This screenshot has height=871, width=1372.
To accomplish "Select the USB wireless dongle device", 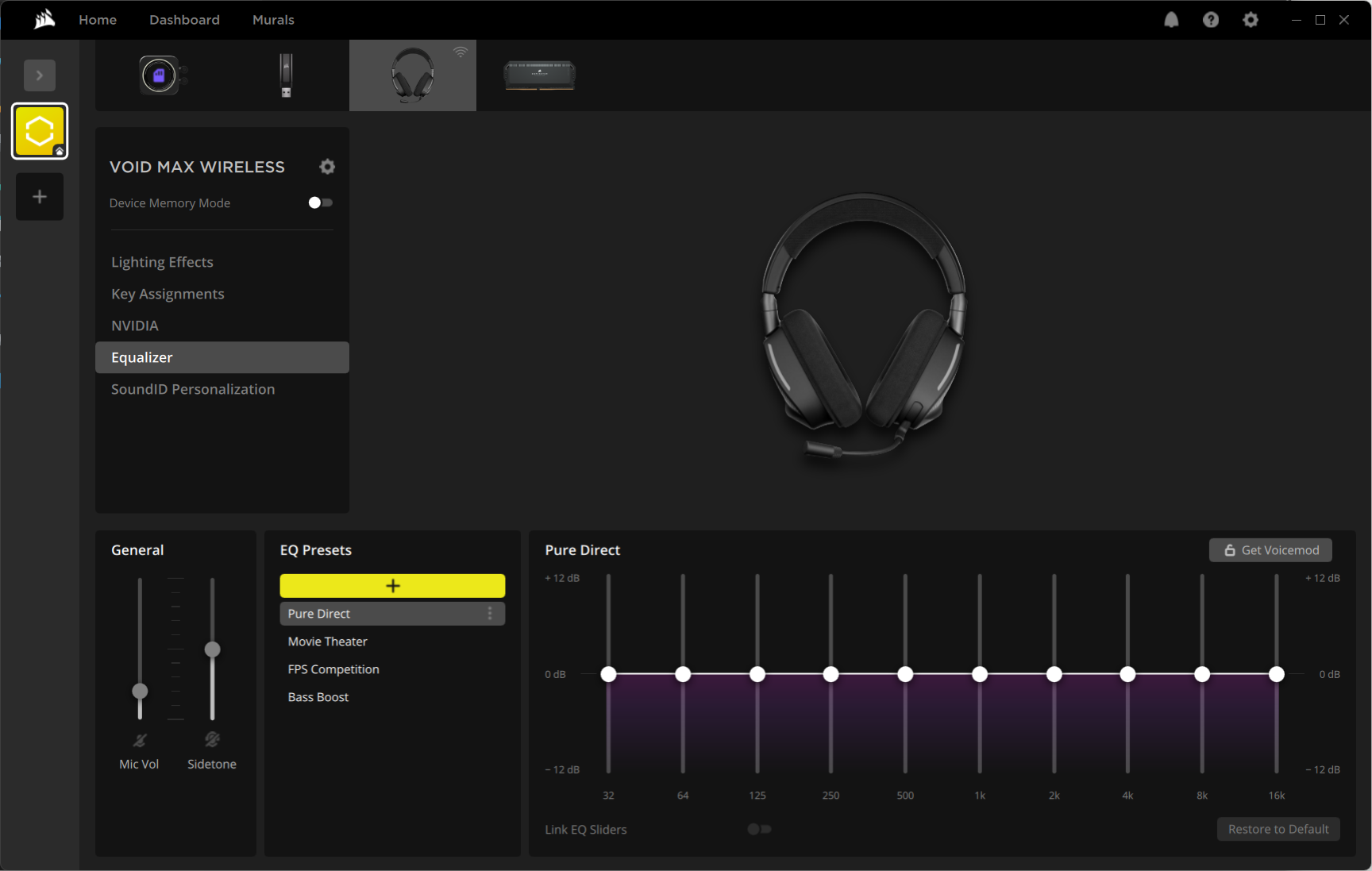I will point(286,75).
